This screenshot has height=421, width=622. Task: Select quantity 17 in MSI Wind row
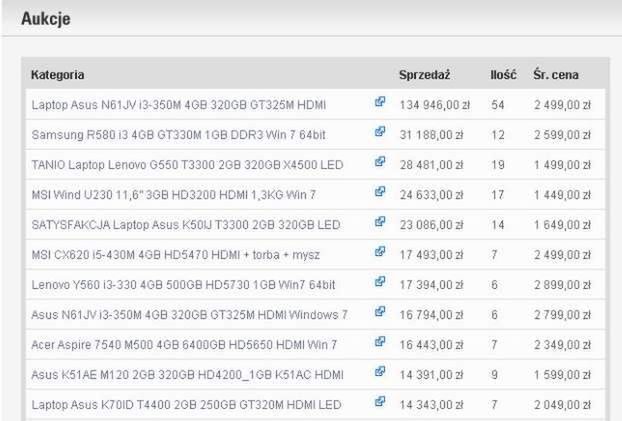click(498, 195)
